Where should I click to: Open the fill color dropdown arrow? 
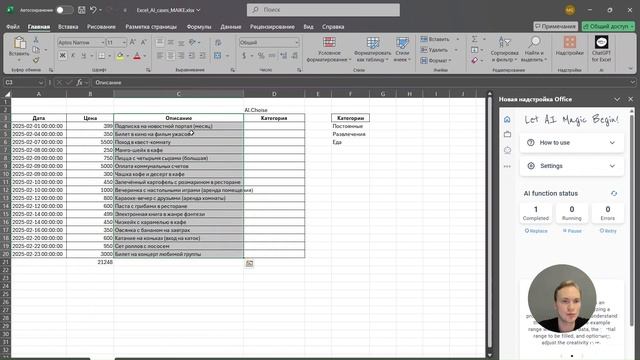(128, 56)
